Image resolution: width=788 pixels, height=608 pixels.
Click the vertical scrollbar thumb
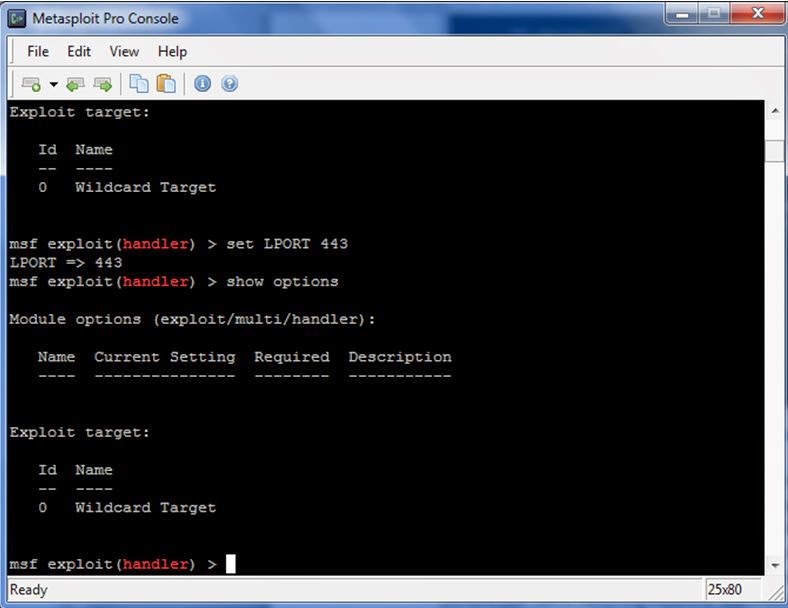tap(775, 151)
